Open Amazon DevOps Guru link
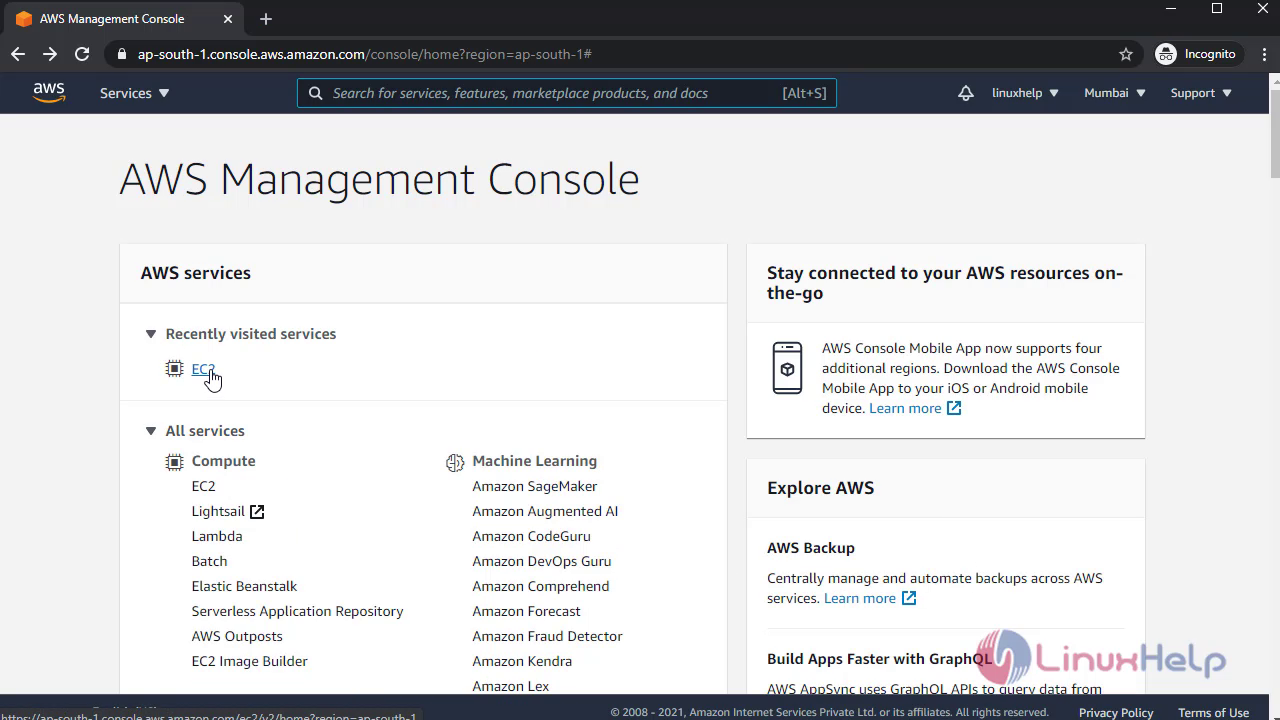1280x720 pixels. [541, 561]
